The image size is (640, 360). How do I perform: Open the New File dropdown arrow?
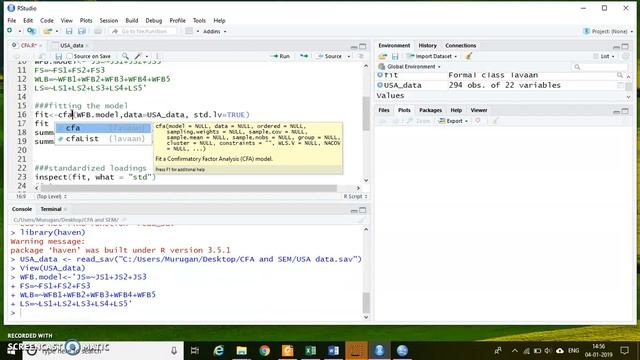tap(19, 31)
